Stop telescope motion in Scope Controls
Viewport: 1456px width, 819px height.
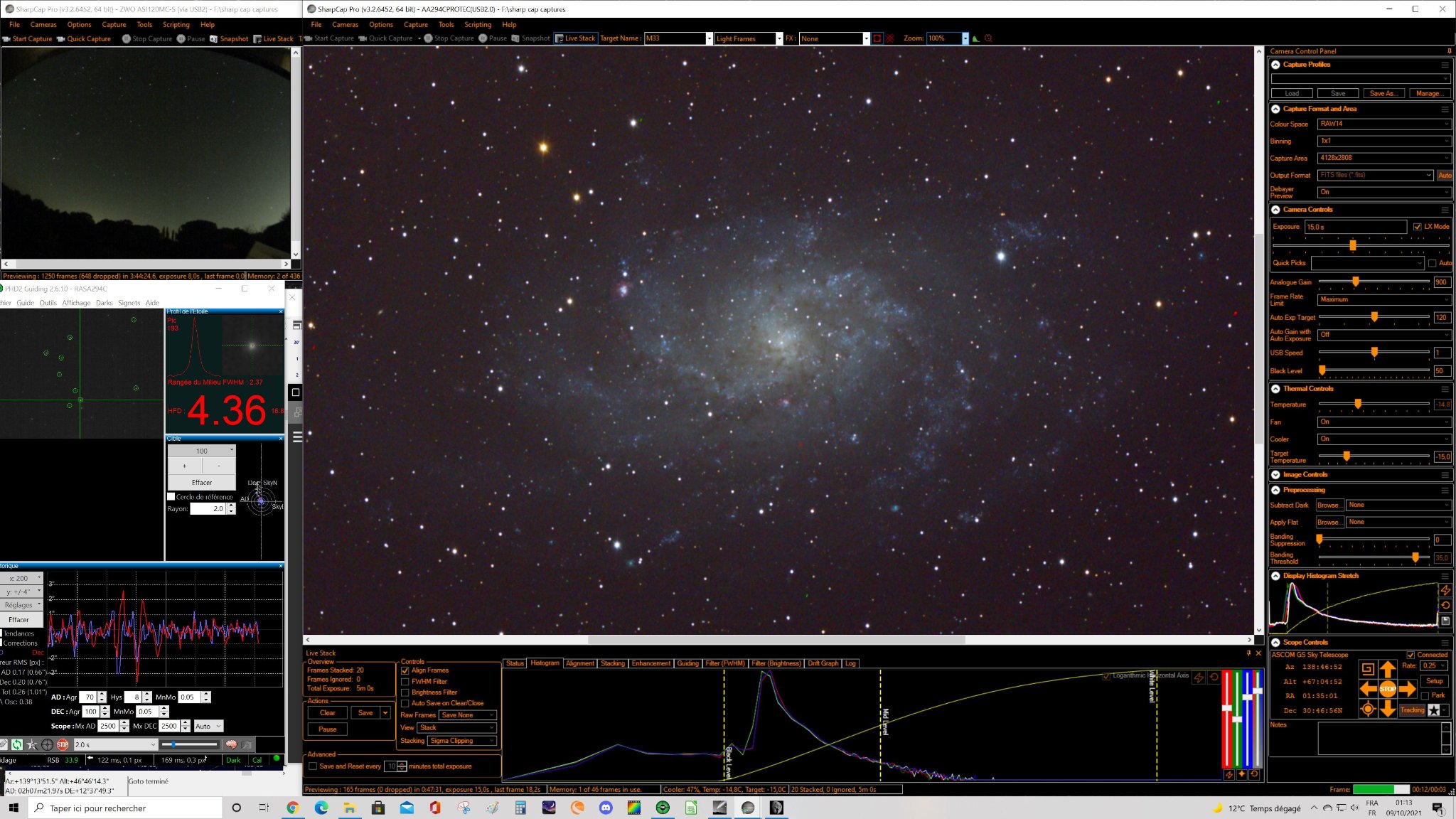click(x=1387, y=688)
